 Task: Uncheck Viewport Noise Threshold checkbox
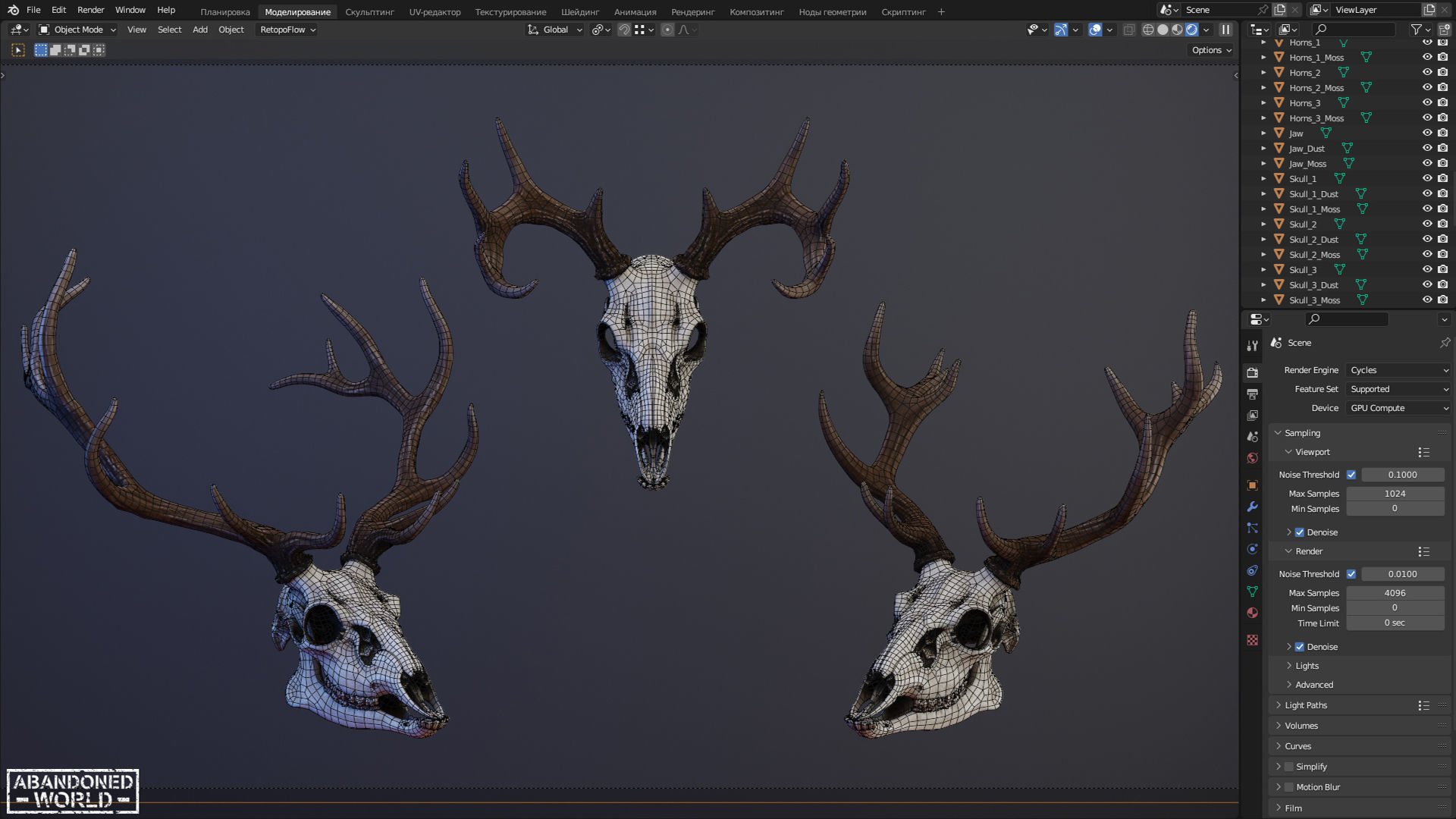(1351, 475)
